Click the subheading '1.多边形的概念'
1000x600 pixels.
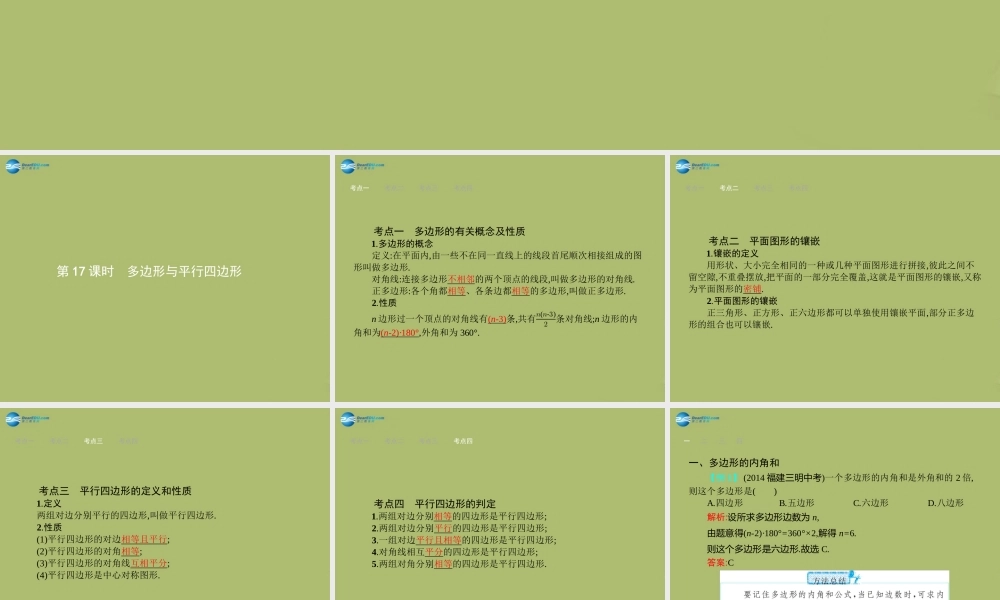click(x=402, y=244)
